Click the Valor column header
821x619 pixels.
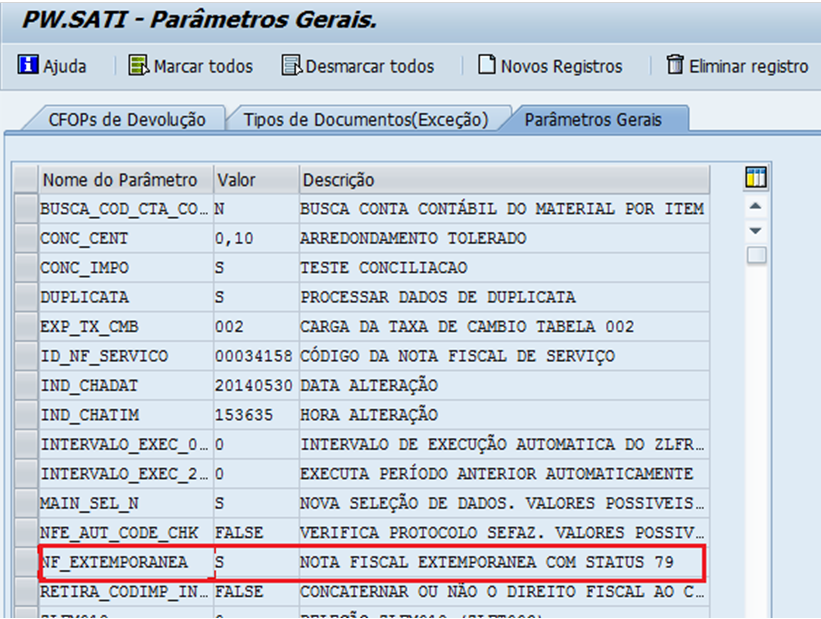coord(256,180)
